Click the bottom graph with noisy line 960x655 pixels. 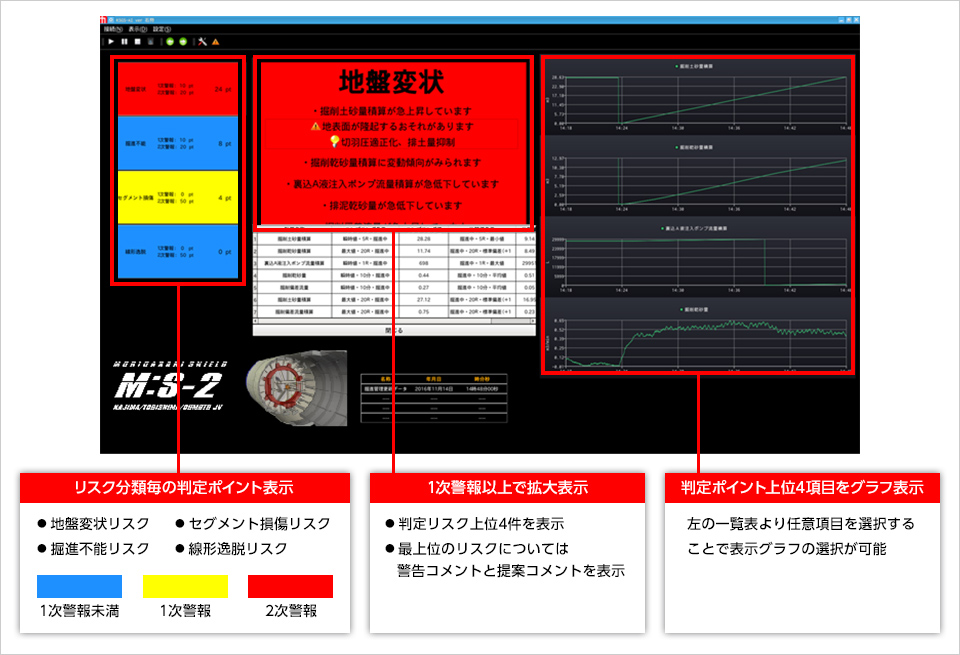coord(698,336)
